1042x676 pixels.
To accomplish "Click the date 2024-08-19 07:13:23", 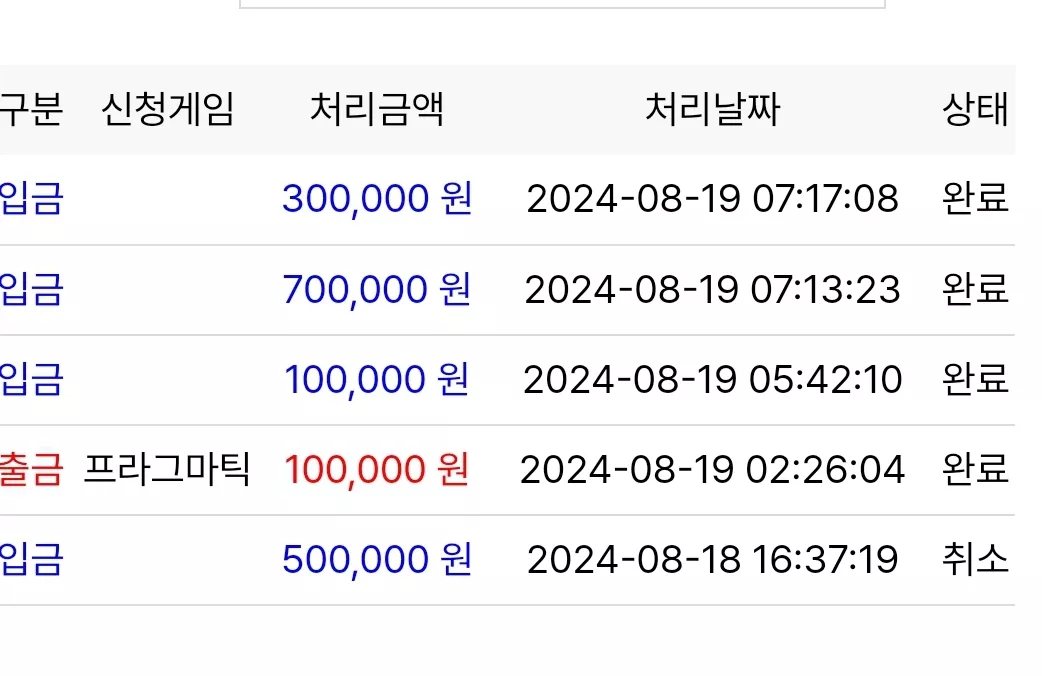I will click(712, 289).
